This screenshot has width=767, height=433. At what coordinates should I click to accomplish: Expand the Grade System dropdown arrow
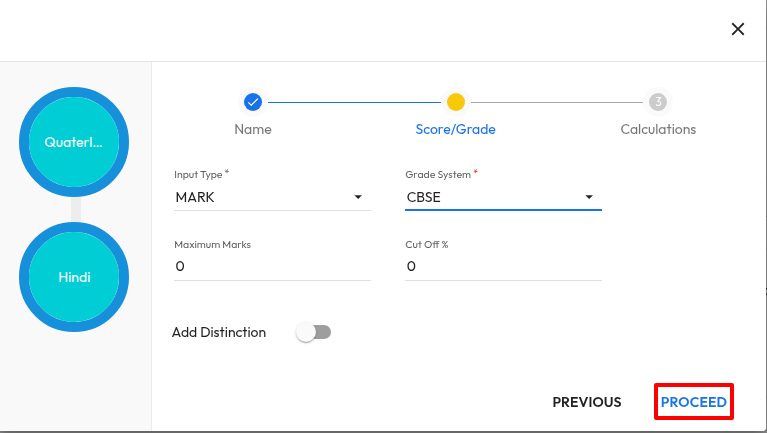coord(589,197)
